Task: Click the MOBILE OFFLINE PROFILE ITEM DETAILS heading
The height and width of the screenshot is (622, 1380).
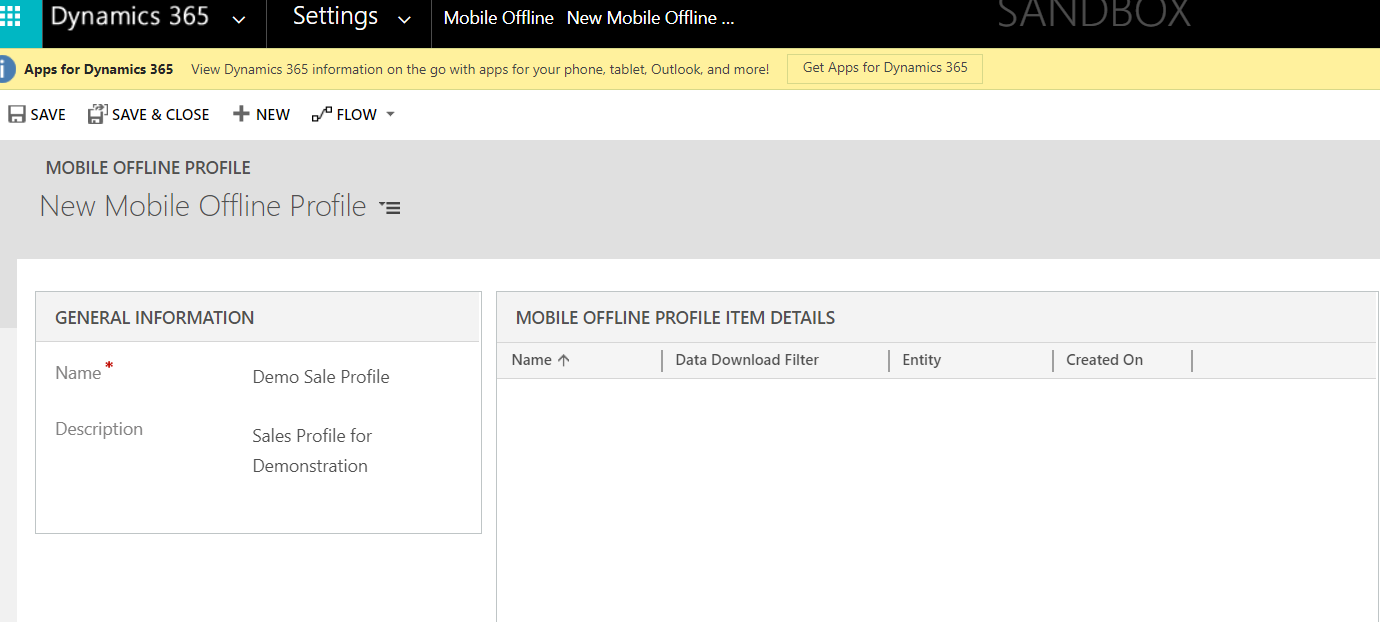Action: tap(675, 318)
